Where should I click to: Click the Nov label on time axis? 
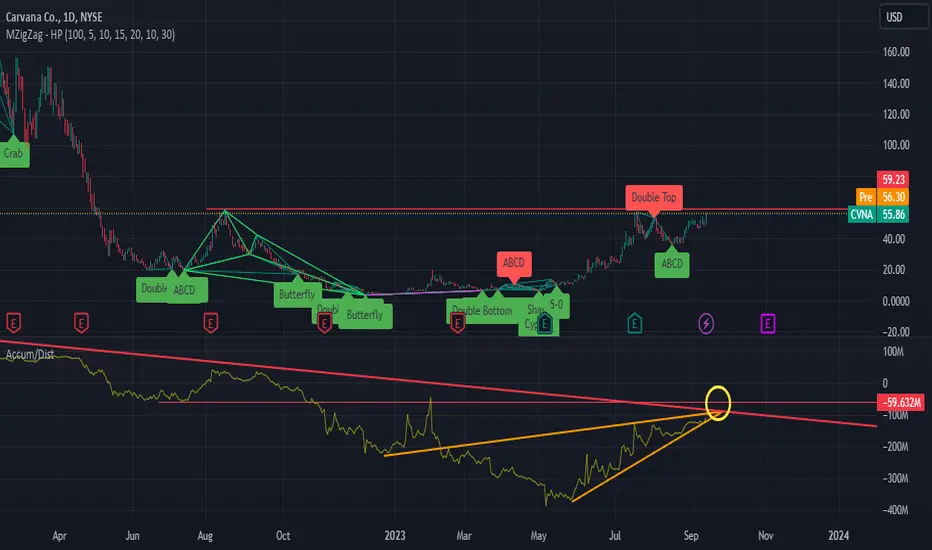pyautogui.click(x=766, y=536)
